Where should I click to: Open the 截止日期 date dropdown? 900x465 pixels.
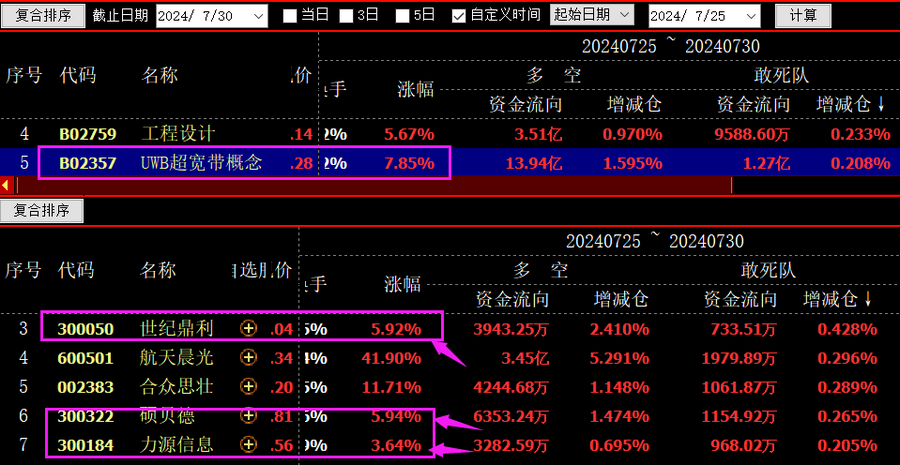pyautogui.click(x=258, y=16)
